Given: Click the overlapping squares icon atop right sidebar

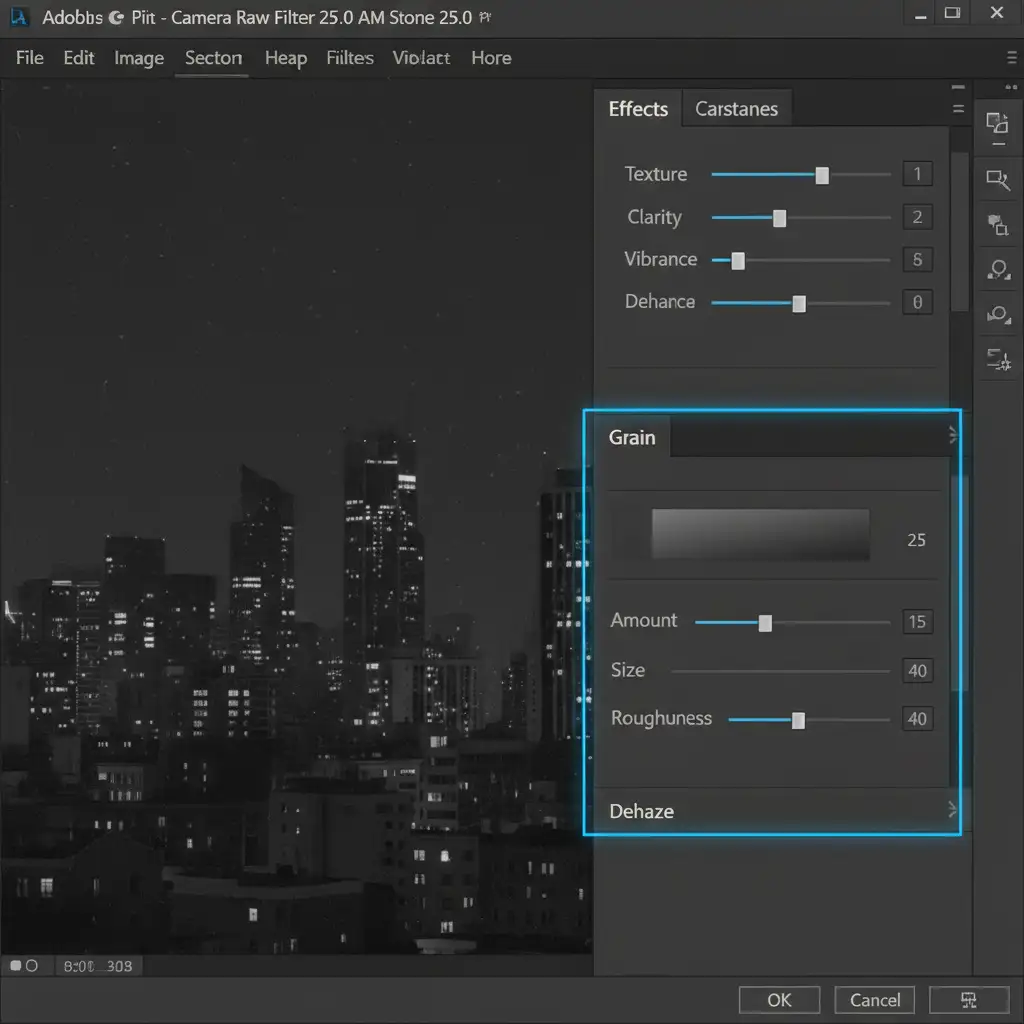Looking at the screenshot, I should [997, 123].
